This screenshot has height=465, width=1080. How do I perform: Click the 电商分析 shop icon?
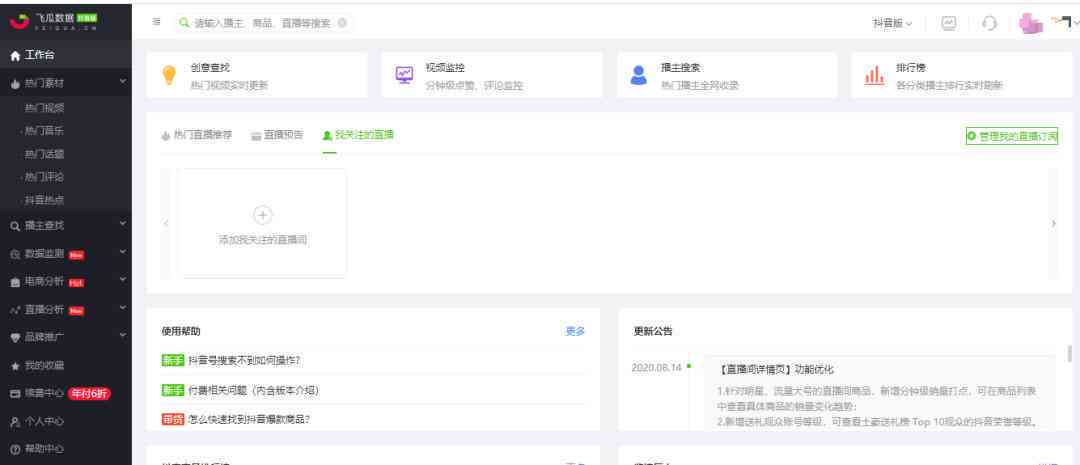15,282
